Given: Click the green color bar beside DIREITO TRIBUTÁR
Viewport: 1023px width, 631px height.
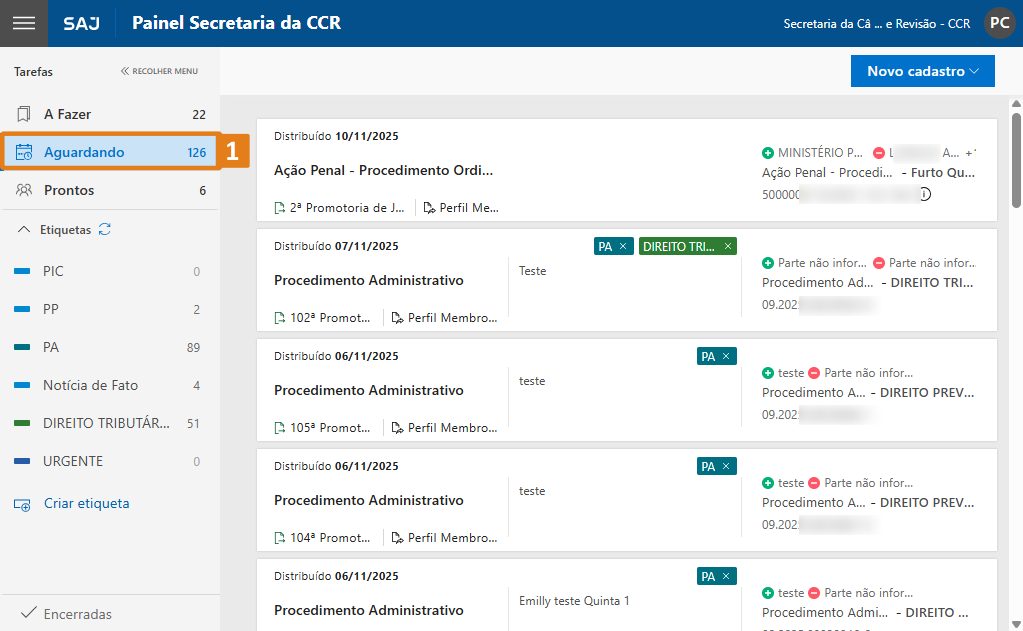Looking at the screenshot, I should pos(23,424).
